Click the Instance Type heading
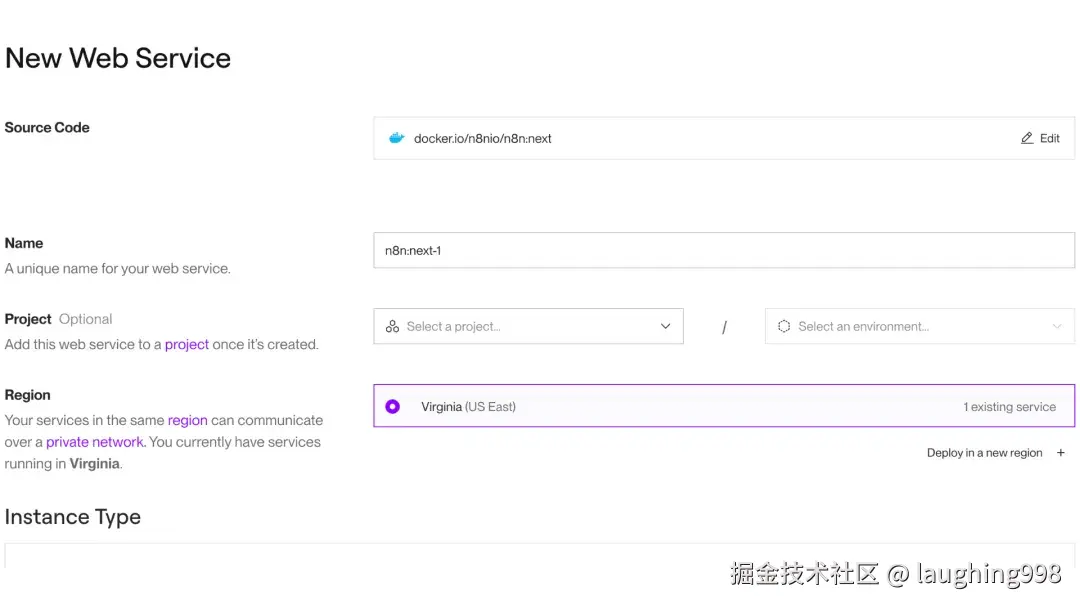 pos(73,517)
